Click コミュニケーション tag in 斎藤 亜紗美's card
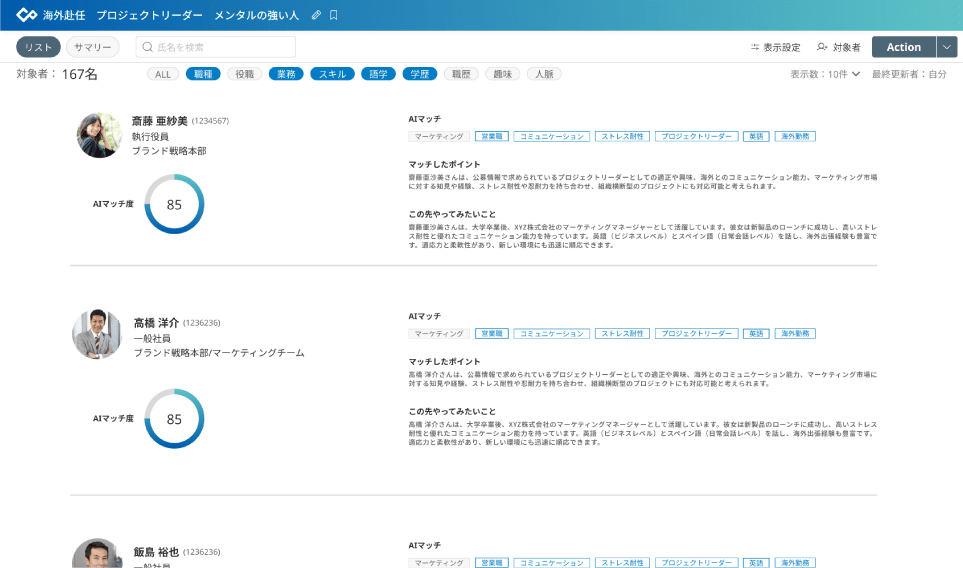963x568 pixels. (x=552, y=136)
